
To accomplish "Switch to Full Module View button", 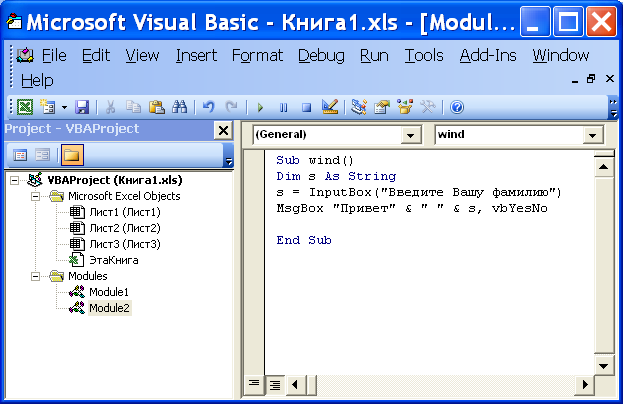I will (x=275, y=384).
